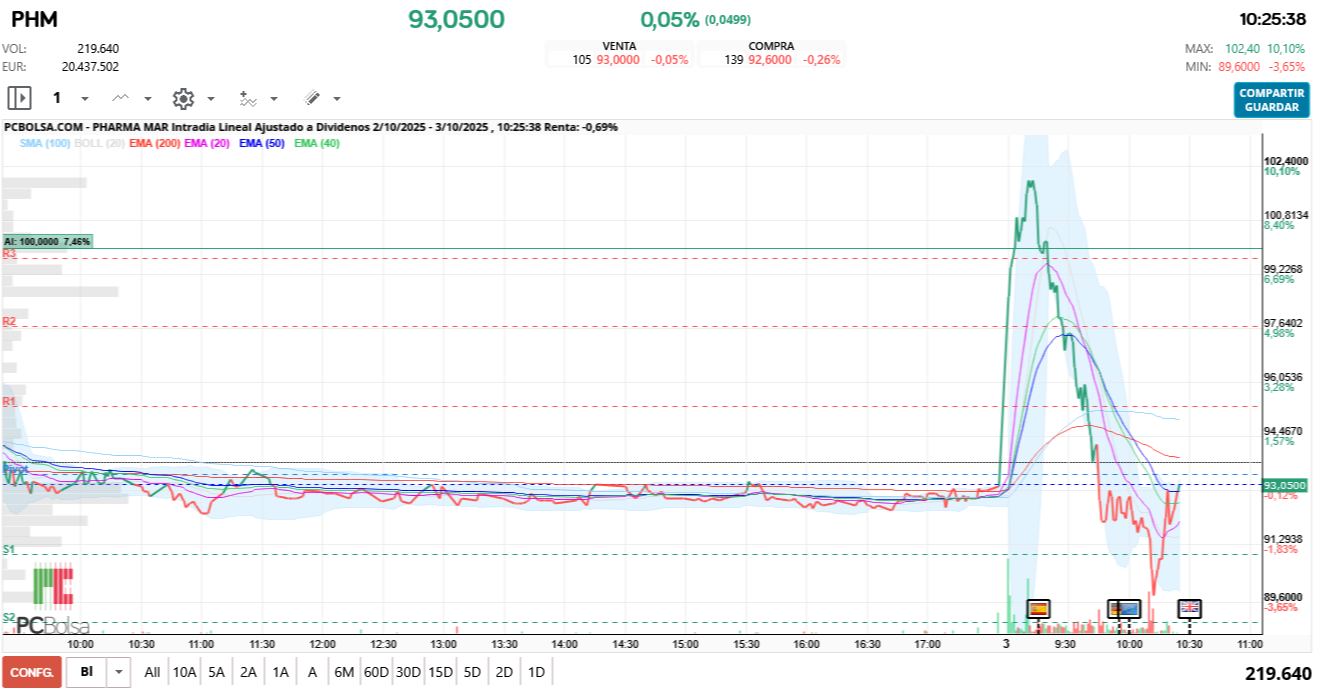Click the Al: 100,0000 alert line label

[x=47, y=242]
